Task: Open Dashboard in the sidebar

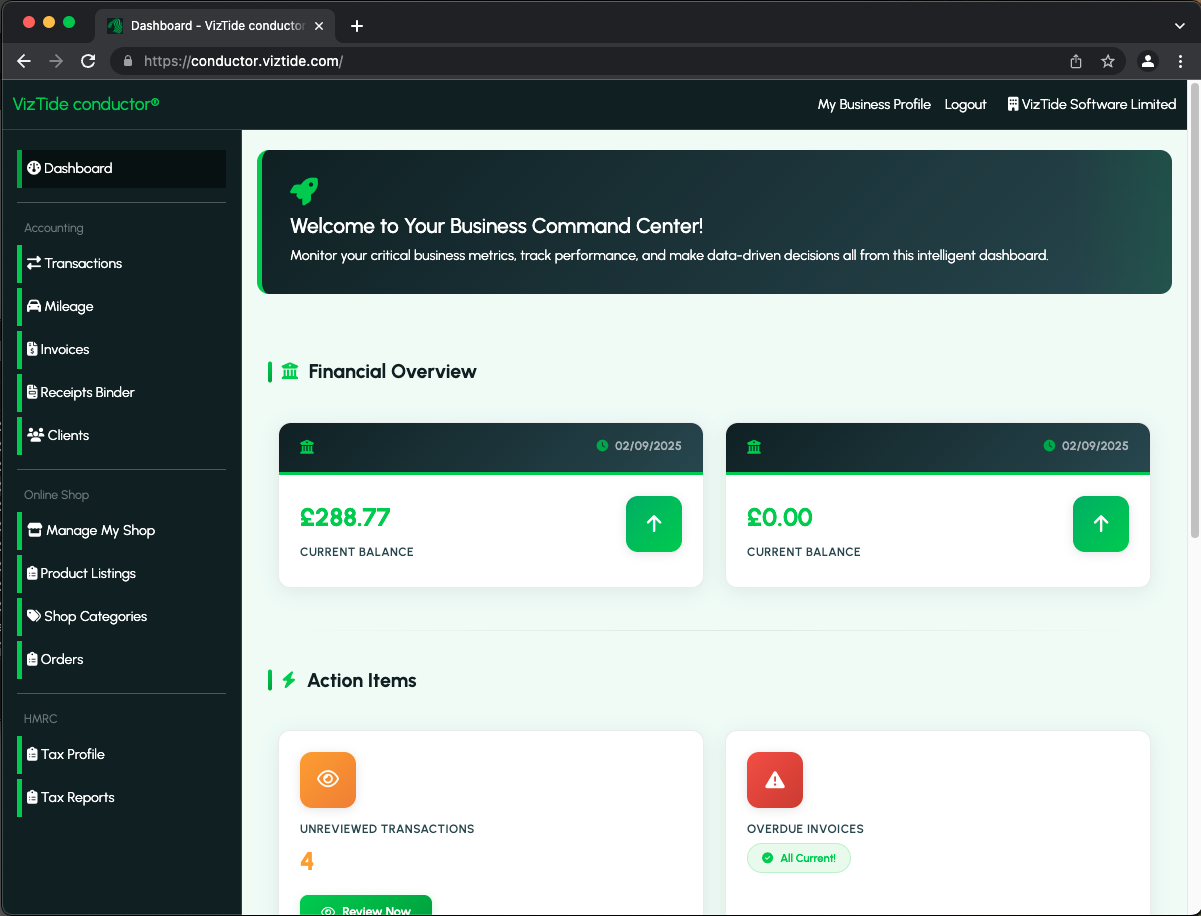Action: tap(122, 168)
